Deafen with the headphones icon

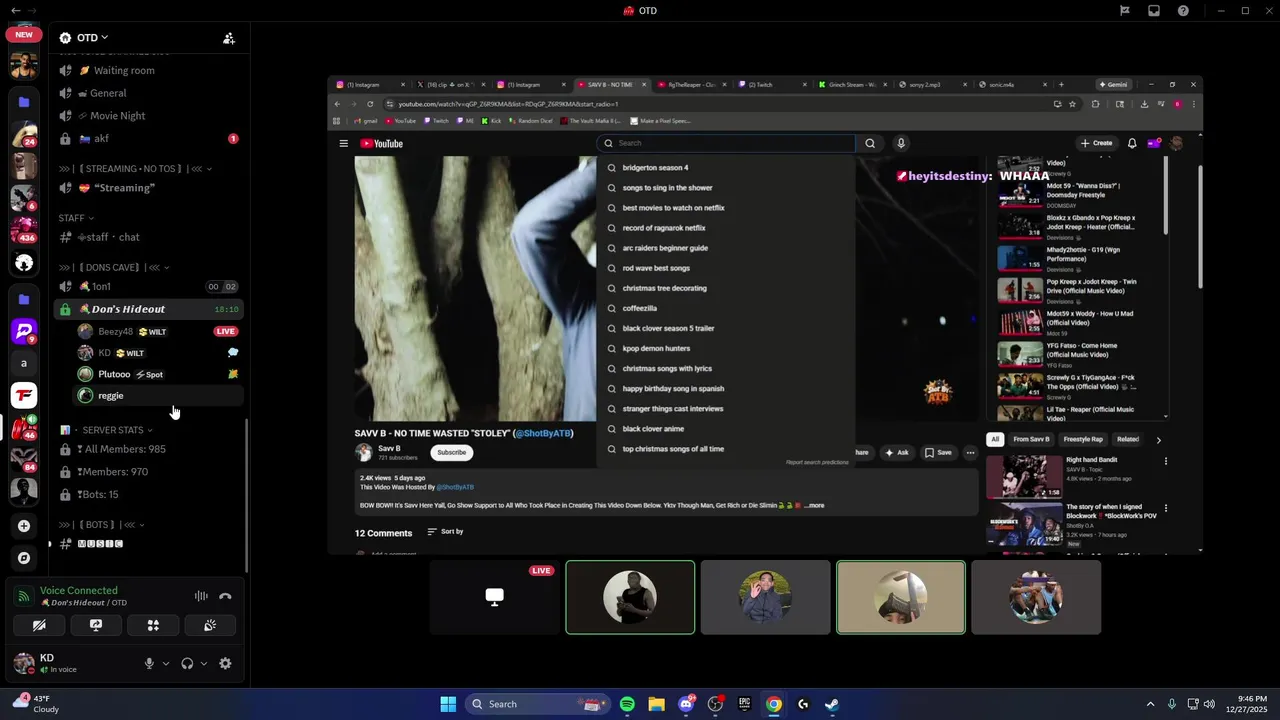187,663
